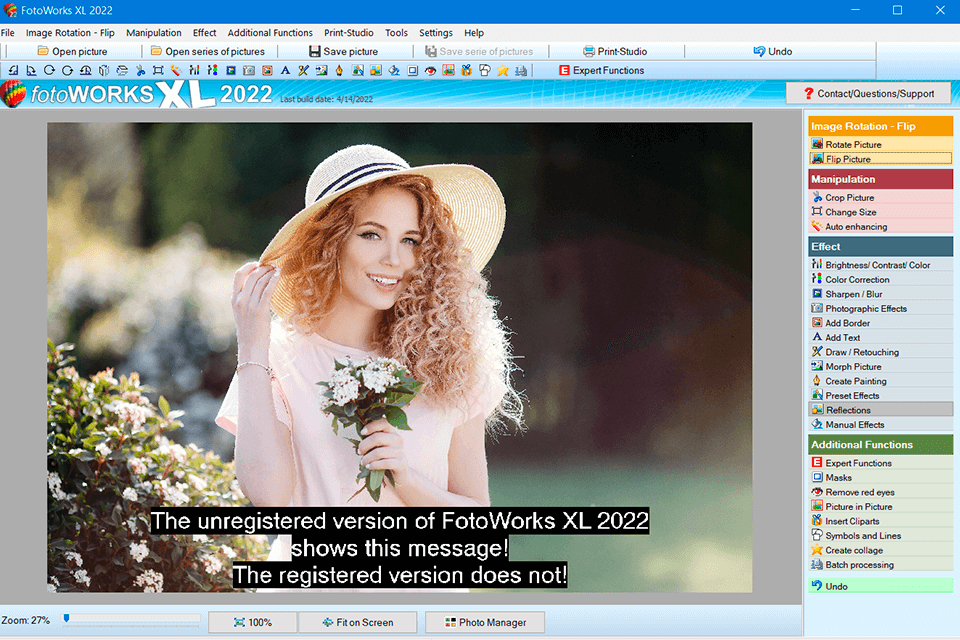Click Open series of pictures button
This screenshot has width=960, height=640.
[209, 51]
